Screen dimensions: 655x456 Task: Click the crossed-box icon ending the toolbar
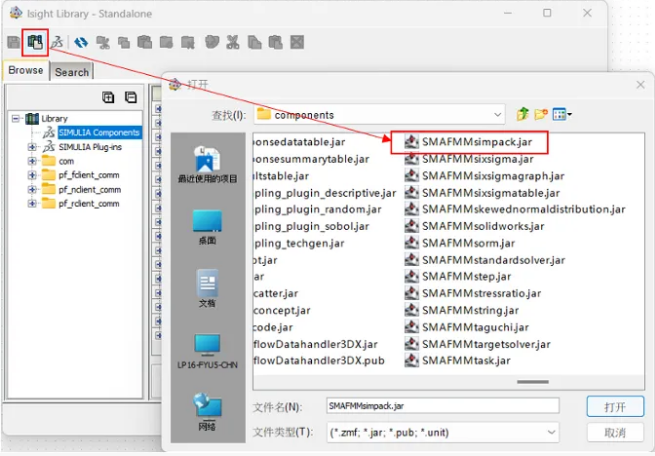point(297,42)
